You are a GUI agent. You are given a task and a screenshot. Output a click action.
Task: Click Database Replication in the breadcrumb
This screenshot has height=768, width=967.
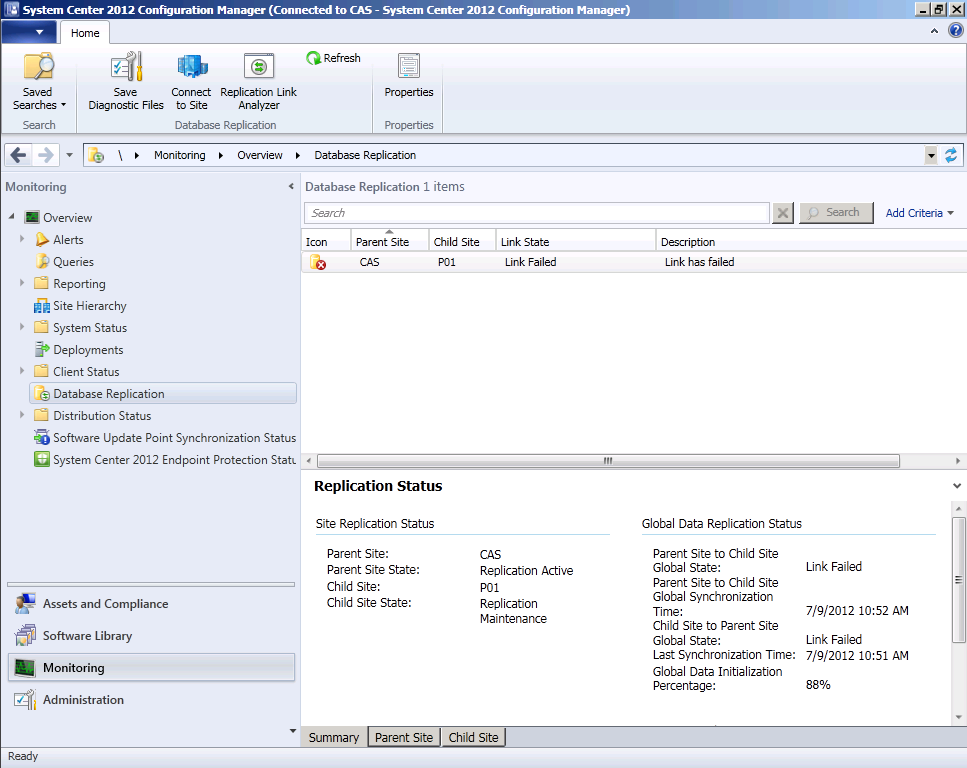click(365, 155)
